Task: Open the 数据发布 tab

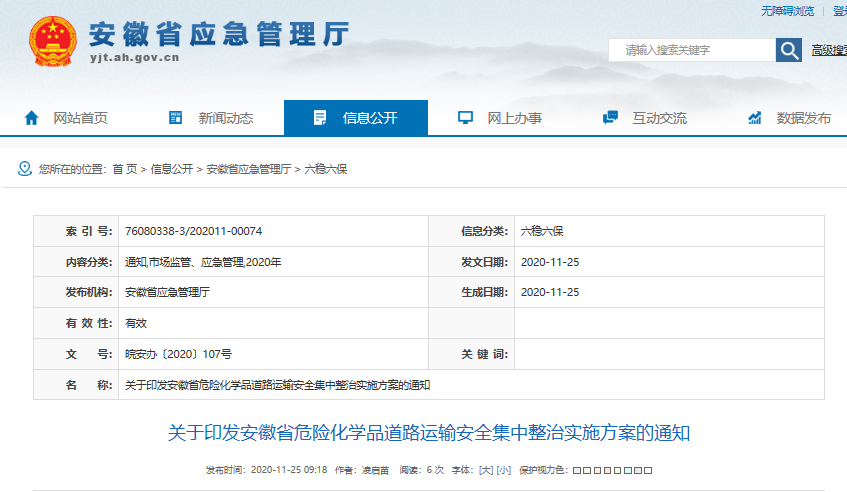Action: (804, 118)
